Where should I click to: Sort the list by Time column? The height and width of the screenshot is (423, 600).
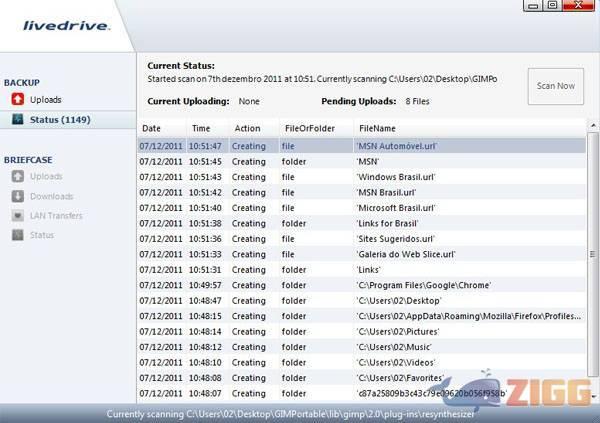point(201,128)
